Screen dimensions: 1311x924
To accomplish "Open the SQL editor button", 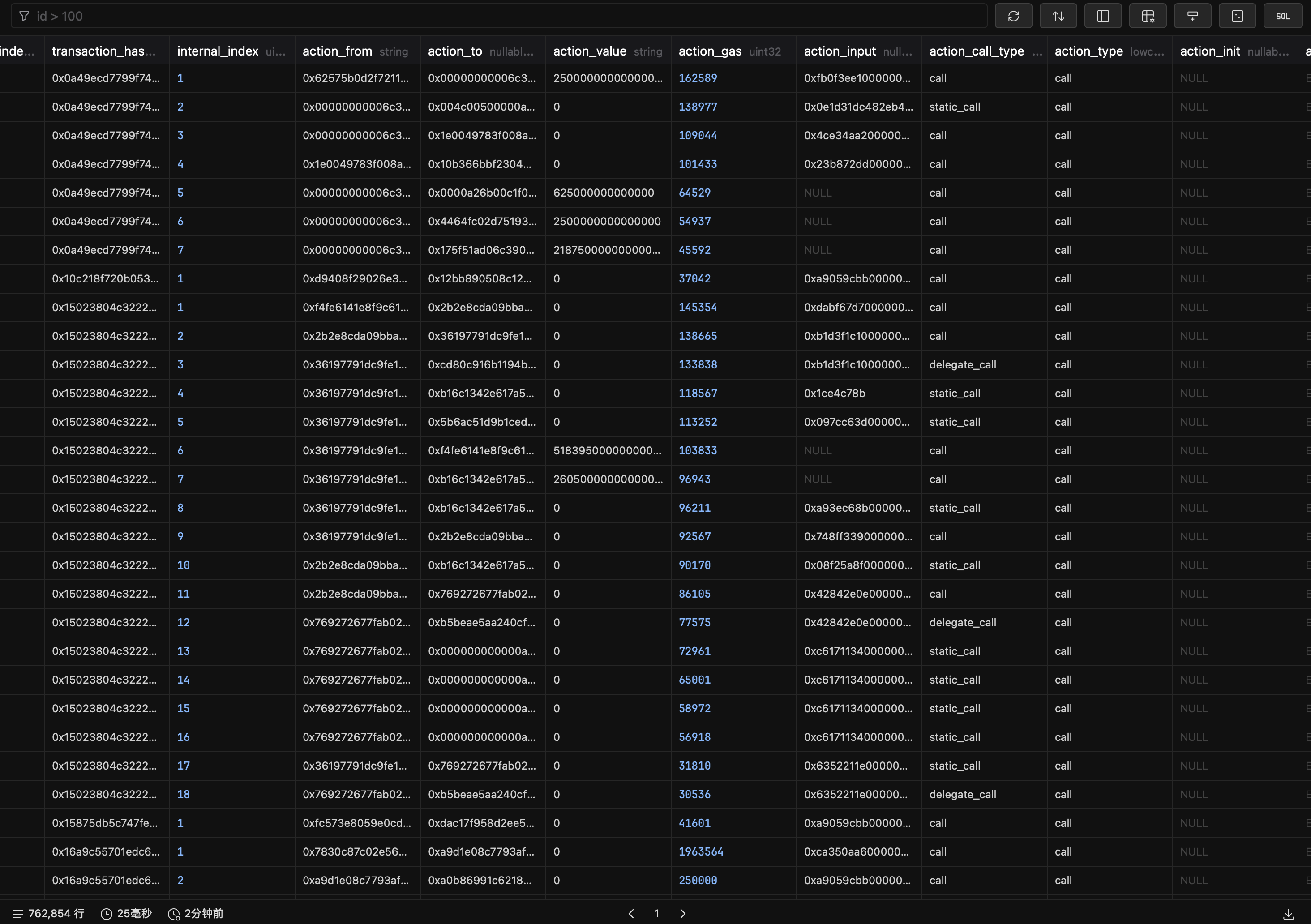I will tap(1282, 16).
